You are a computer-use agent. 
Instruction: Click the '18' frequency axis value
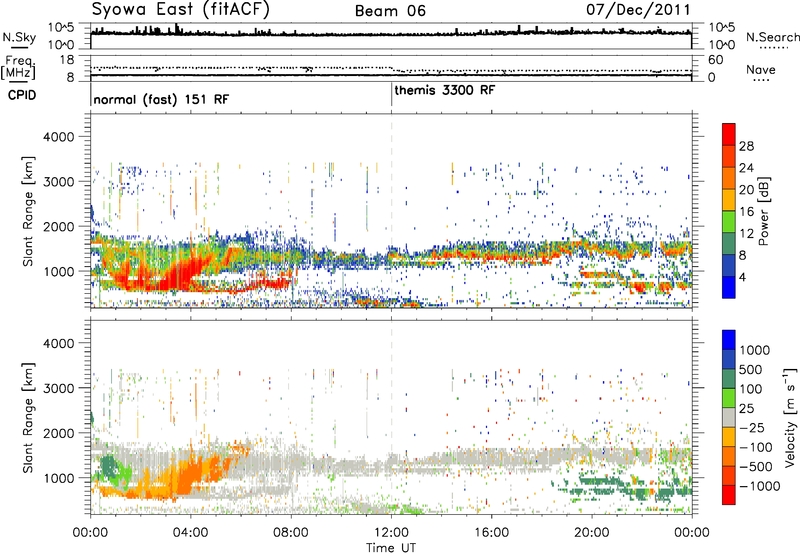click(x=67, y=60)
